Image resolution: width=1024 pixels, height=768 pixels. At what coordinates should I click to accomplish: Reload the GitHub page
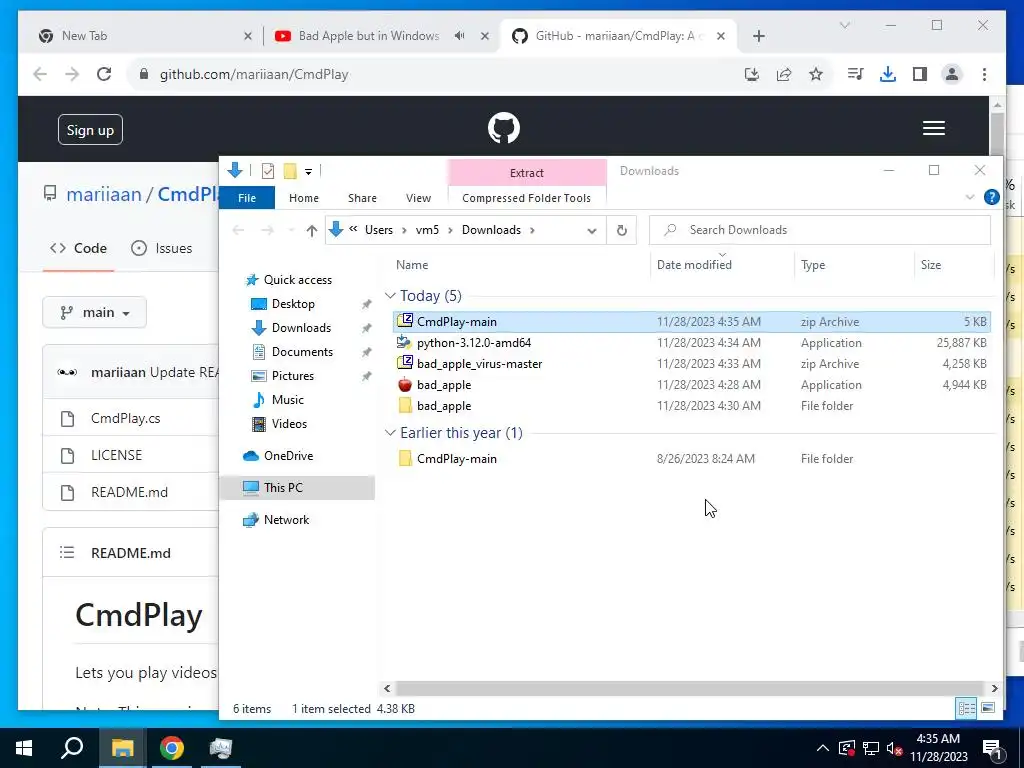pyautogui.click(x=104, y=74)
